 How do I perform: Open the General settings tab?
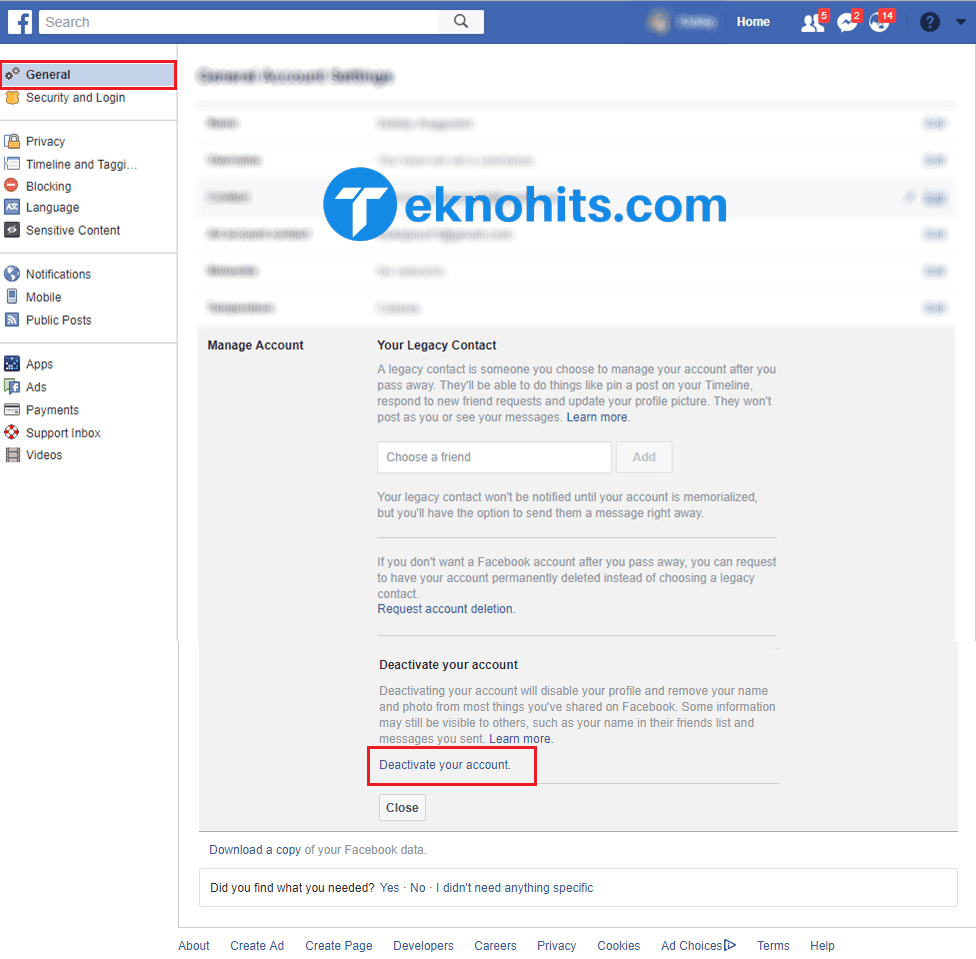click(88, 75)
